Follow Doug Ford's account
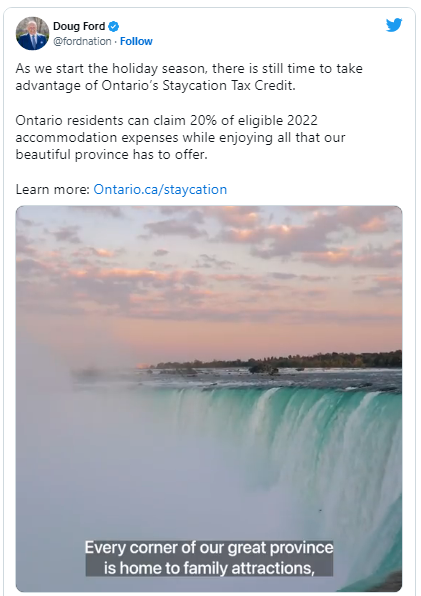 pos(136,41)
